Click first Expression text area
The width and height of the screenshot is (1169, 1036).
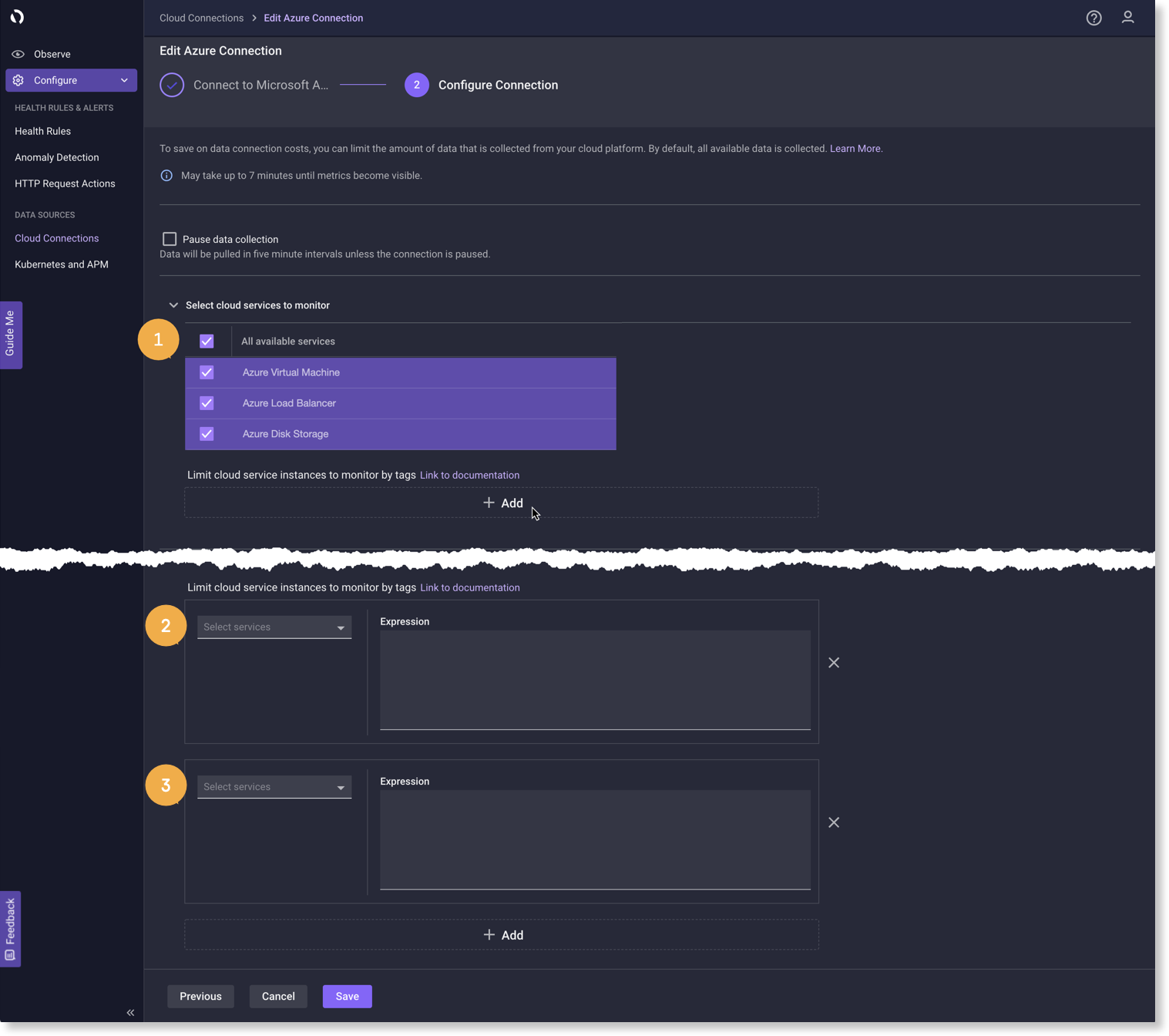pyautogui.click(x=595, y=680)
